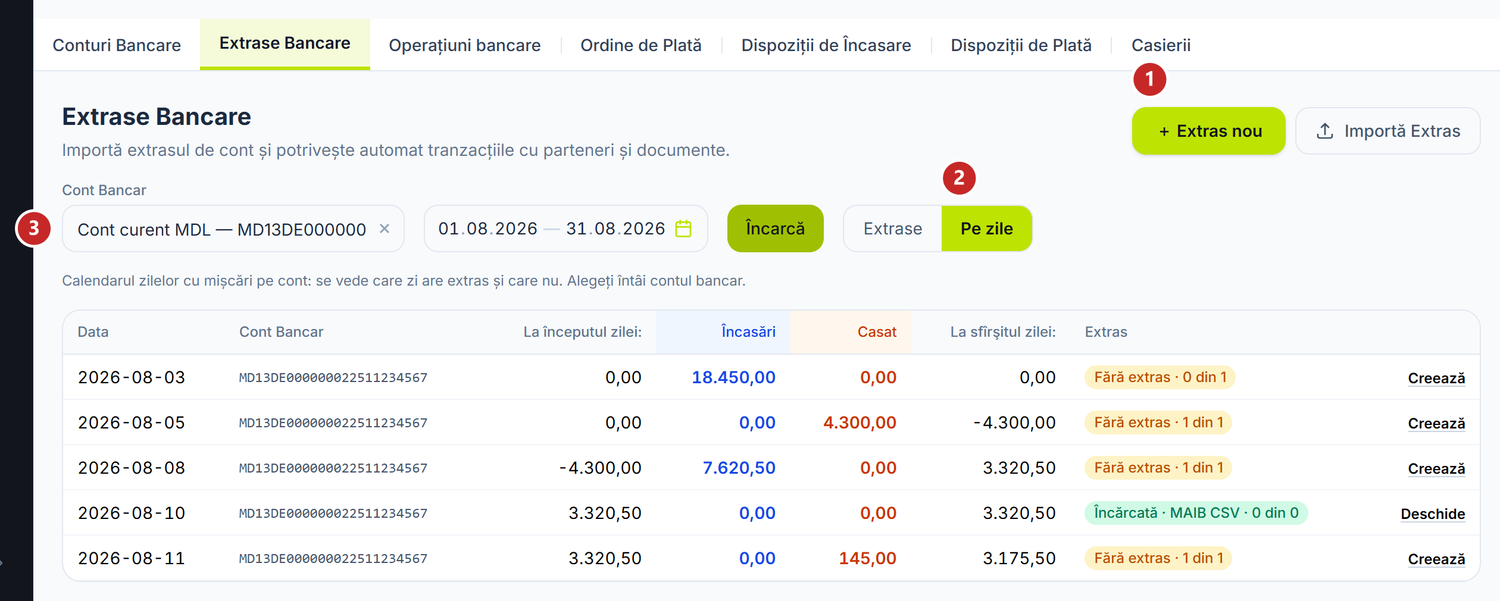Select the Data column header
1500x601 pixels.
(x=93, y=332)
